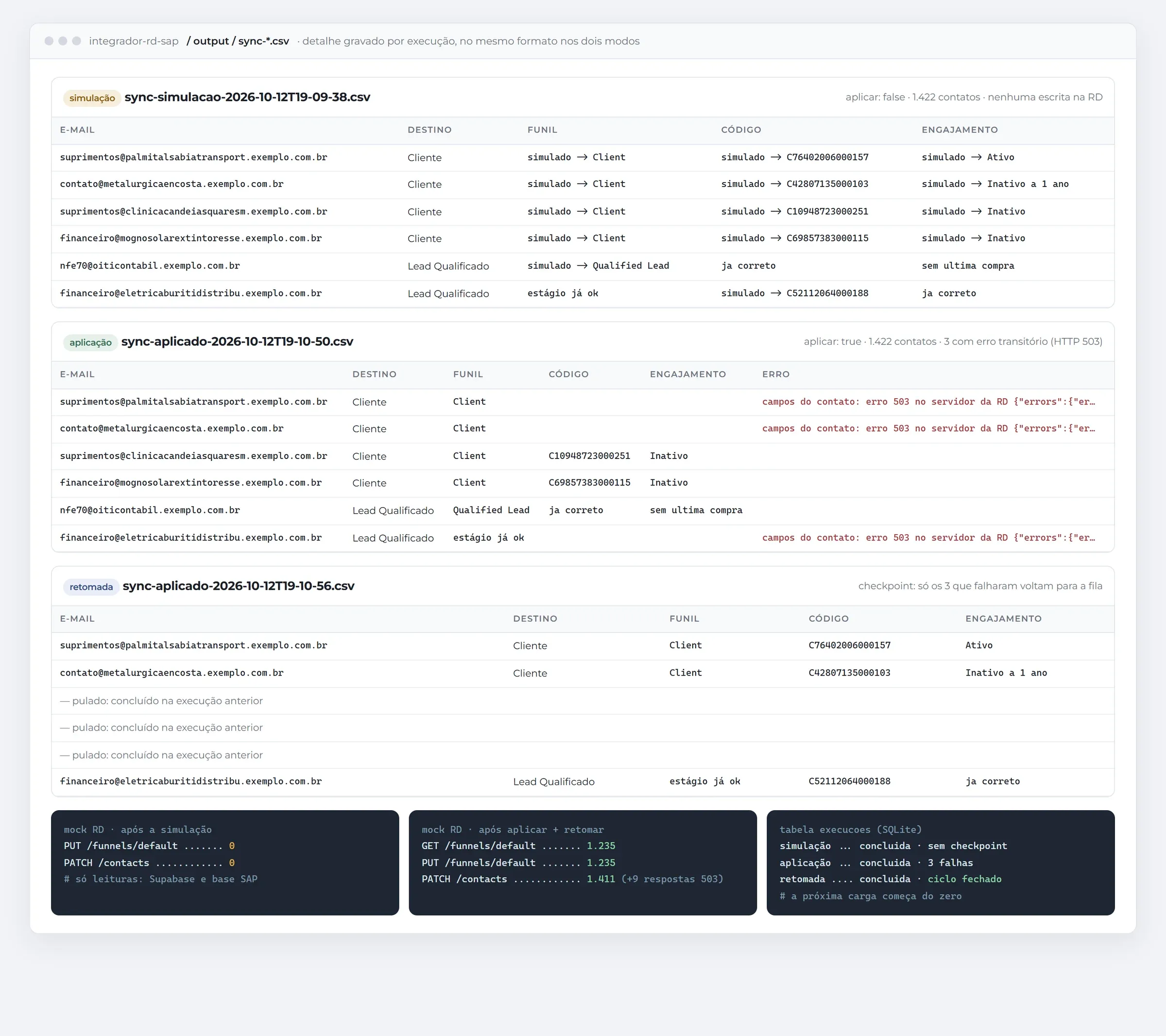The width and height of the screenshot is (1166, 1036).
Task: Click 'Inativo a 1 ano' in simulation table
Action: pos(1028,184)
